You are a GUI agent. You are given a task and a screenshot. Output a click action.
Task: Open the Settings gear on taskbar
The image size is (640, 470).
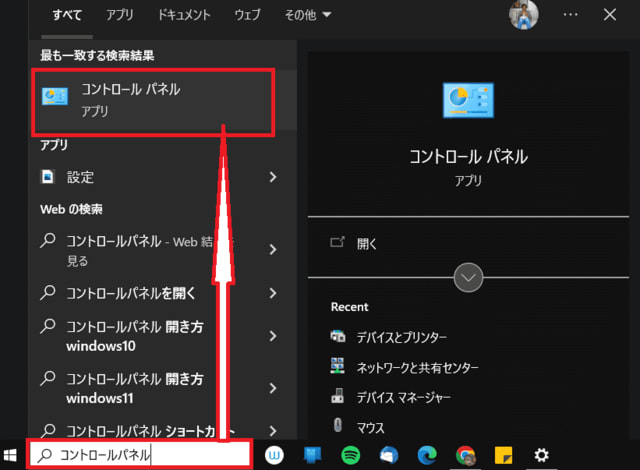coord(541,455)
